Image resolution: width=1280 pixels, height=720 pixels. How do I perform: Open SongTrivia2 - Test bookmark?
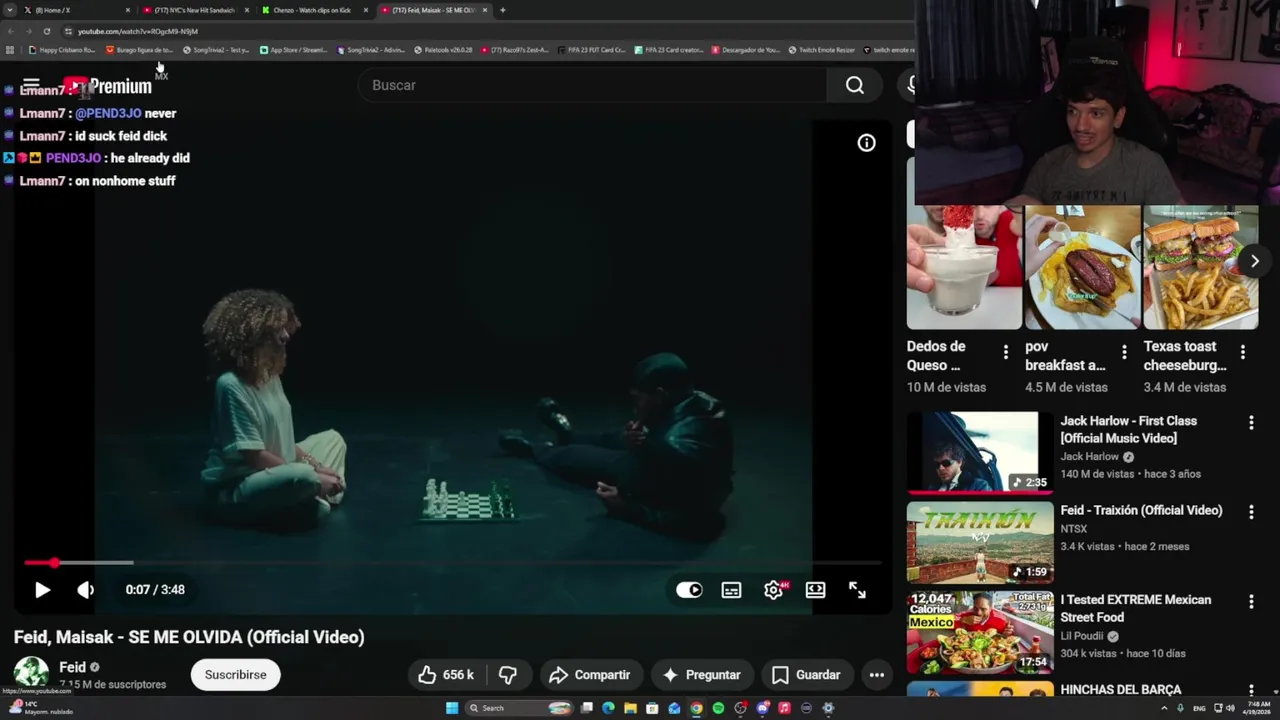tap(216, 50)
